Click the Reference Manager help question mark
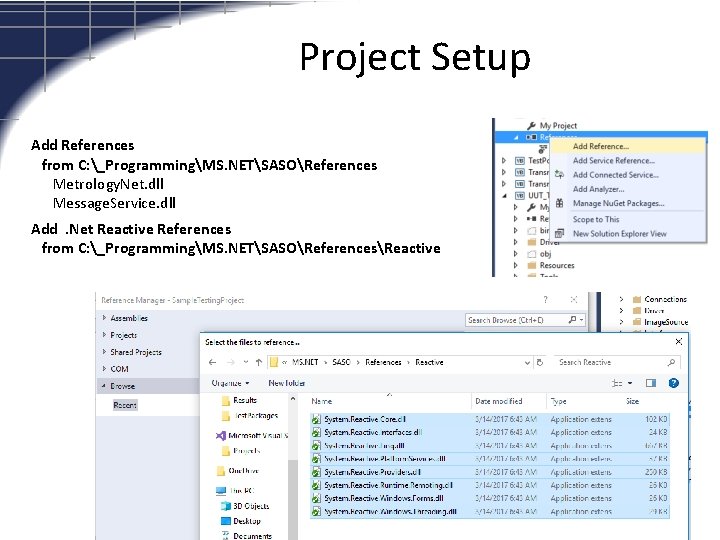 (x=546, y=299)
